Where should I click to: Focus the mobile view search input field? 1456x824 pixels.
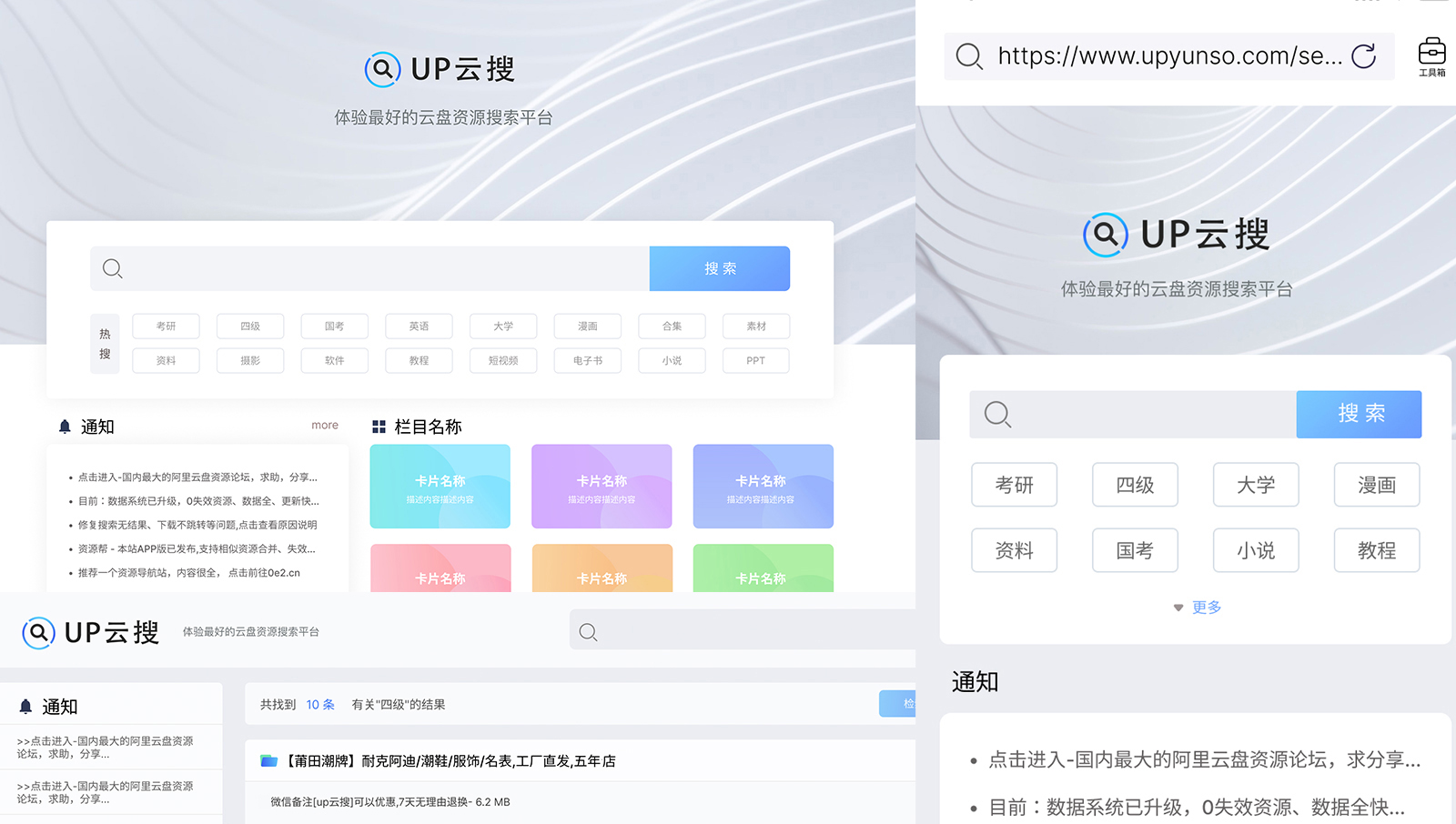click(x=1133, y=414)
